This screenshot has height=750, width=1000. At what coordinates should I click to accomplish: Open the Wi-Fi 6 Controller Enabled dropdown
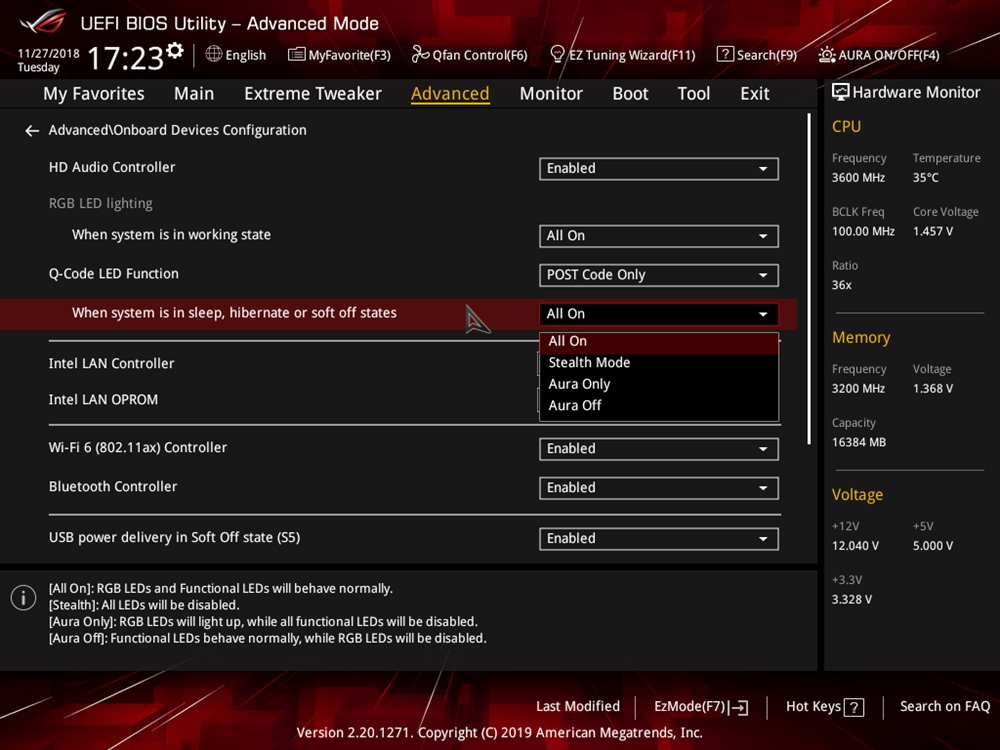pos(659,449)
